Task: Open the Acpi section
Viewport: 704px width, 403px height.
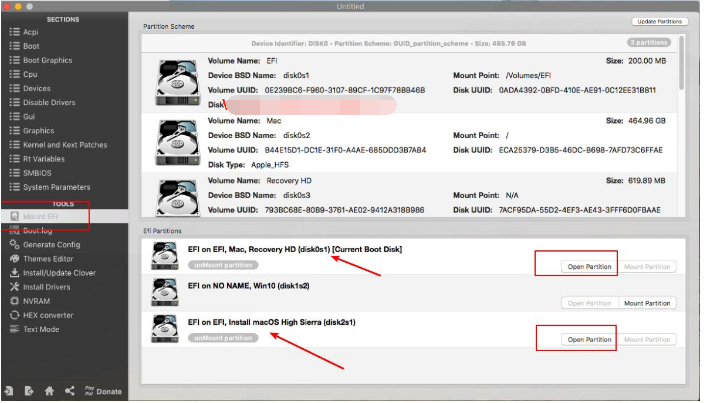Action: [31, 32]
